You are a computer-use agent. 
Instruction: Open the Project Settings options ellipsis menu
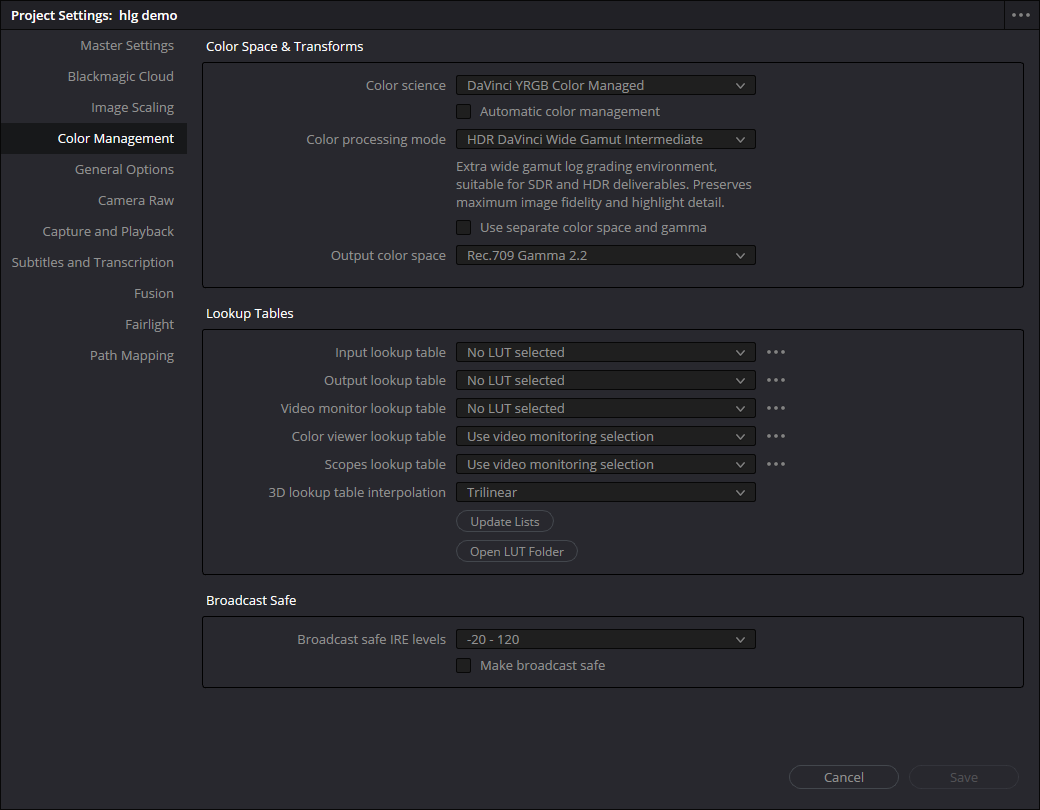[x=1020, y=15]
